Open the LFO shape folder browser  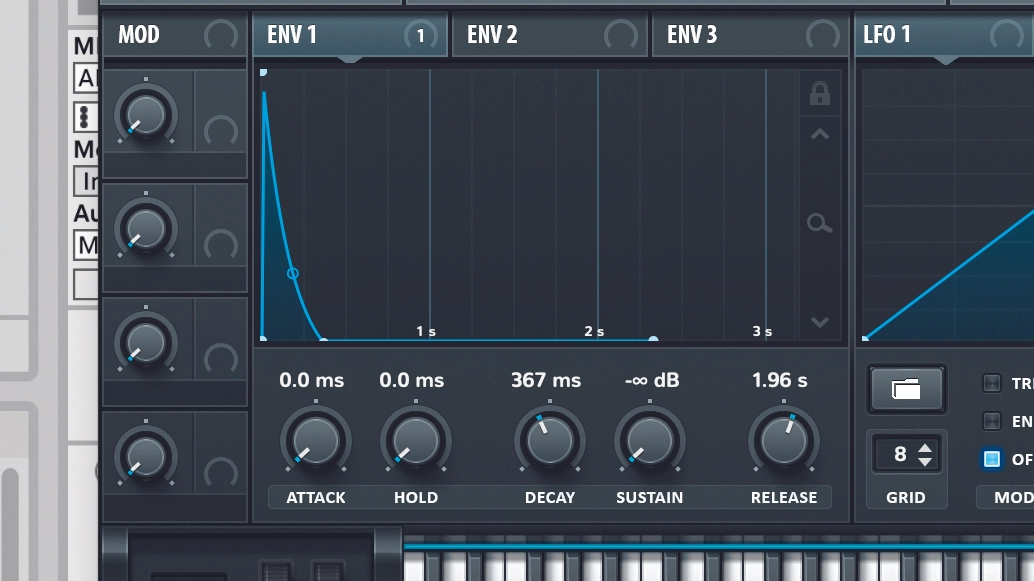click(906, 389)
